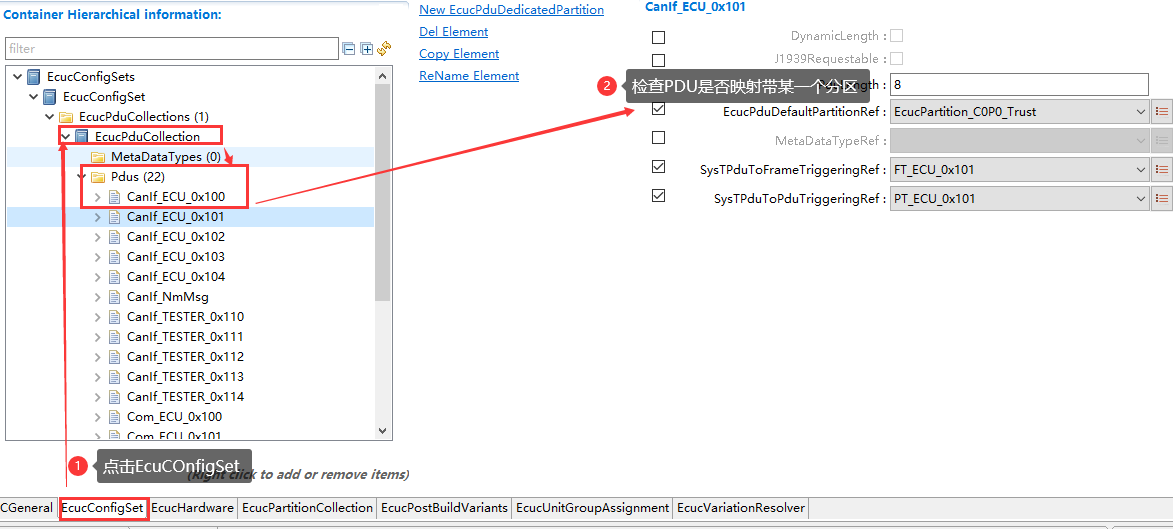Toggle the MetaDataTypeRef enable checkbox

coord(658,138)
